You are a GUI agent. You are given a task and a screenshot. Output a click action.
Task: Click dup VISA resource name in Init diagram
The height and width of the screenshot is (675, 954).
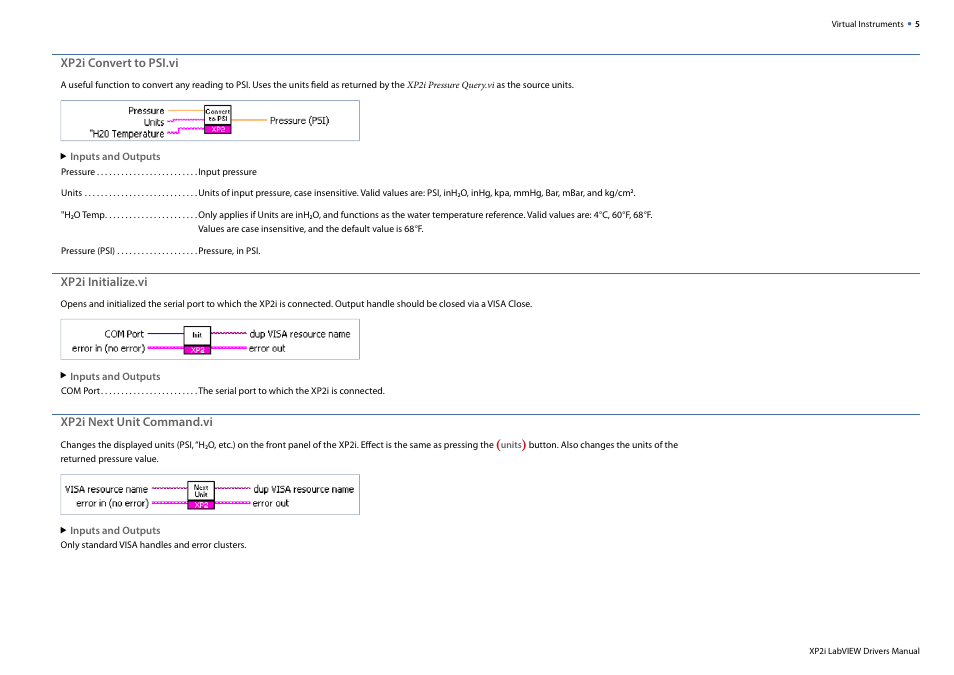[x=300, y=334]
